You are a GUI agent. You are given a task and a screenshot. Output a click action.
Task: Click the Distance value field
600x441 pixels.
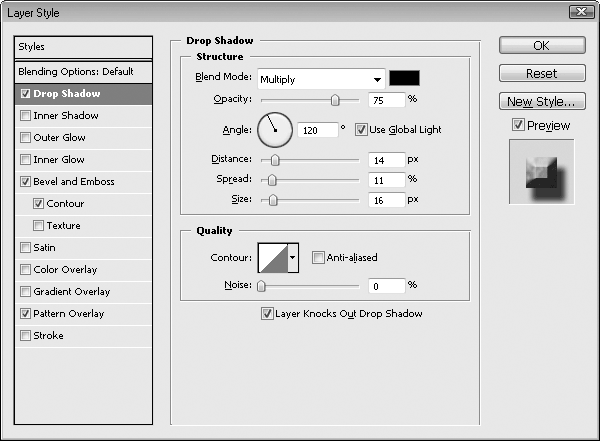386,160
